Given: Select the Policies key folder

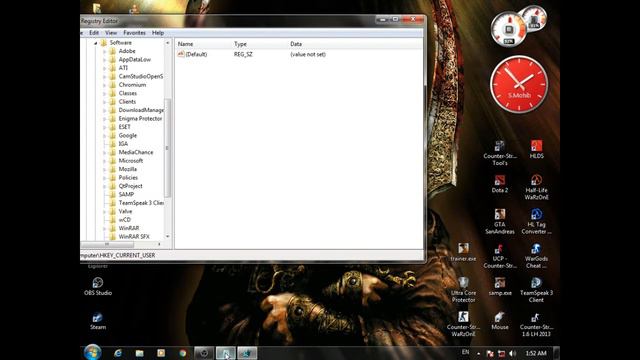Looking at the screenshot, I should (113, 178).
